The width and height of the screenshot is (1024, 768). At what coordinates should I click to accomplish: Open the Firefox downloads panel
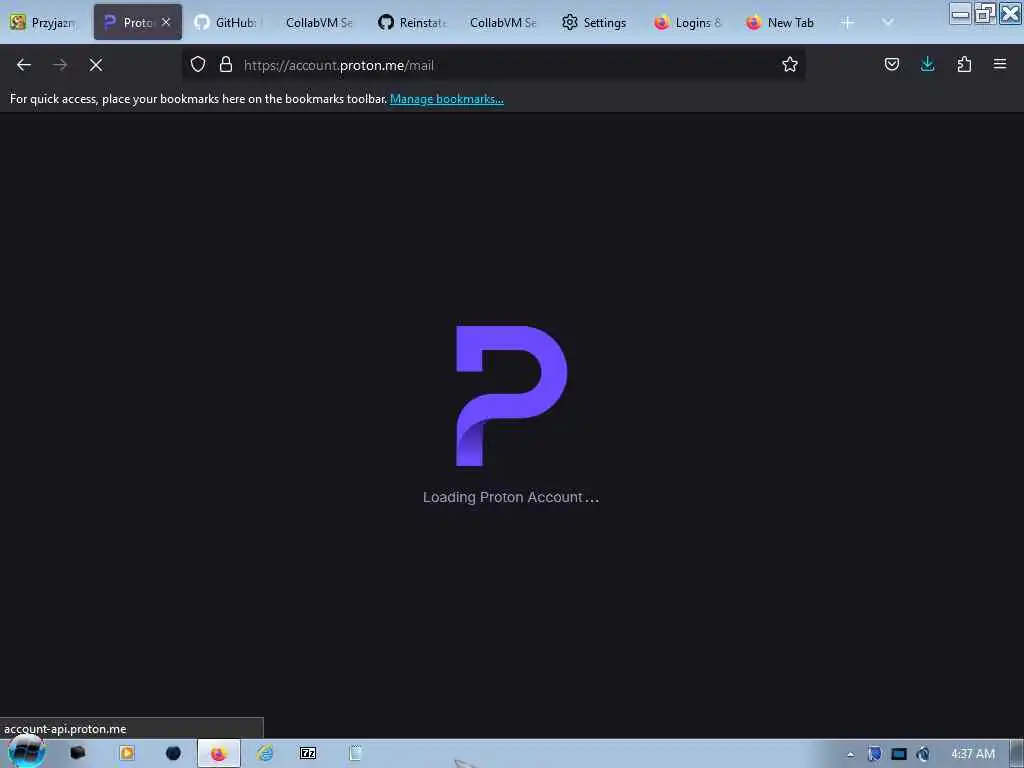(927, 64)
